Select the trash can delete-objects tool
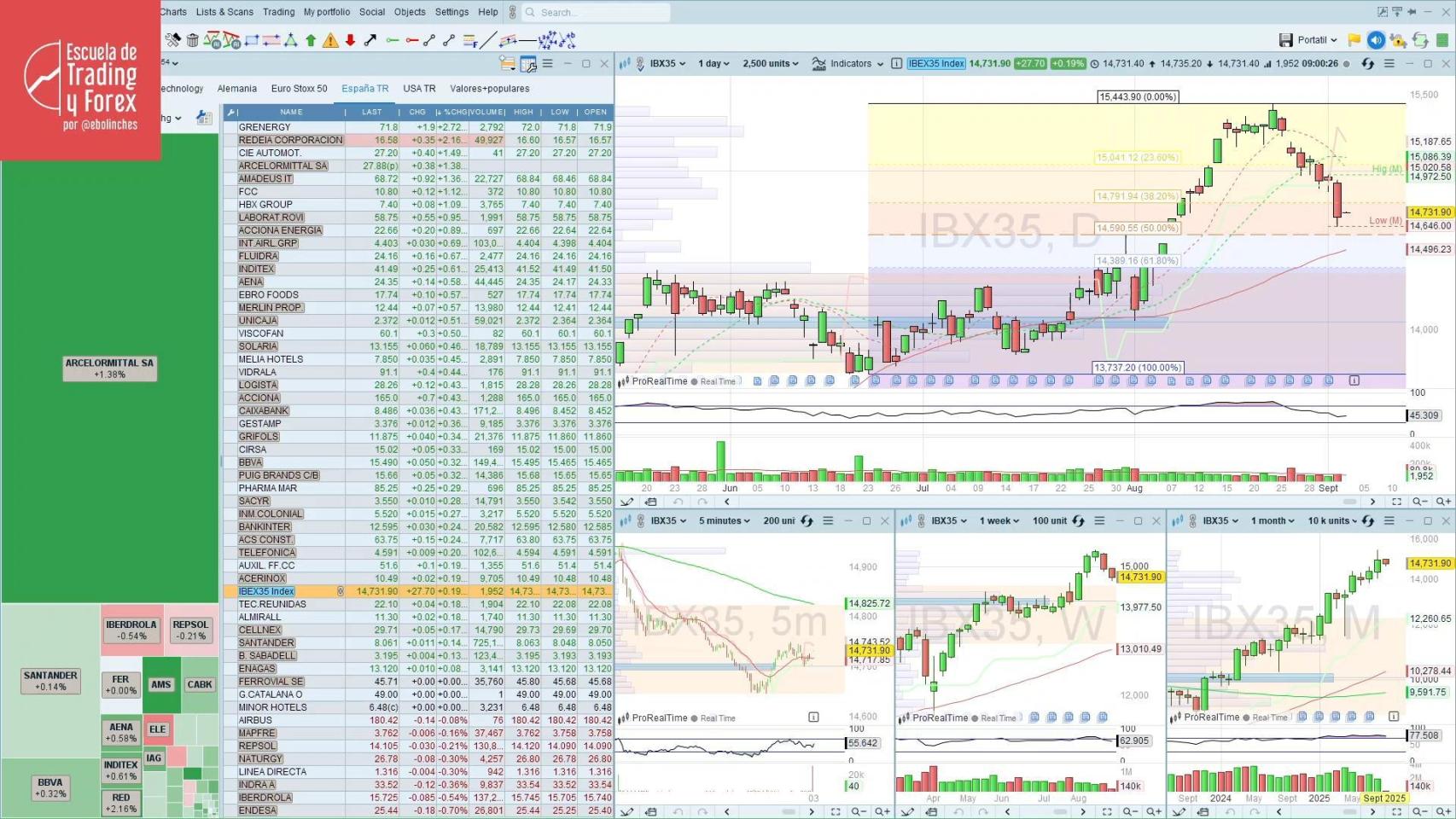 pyautogui.click(x=193, y=40)
